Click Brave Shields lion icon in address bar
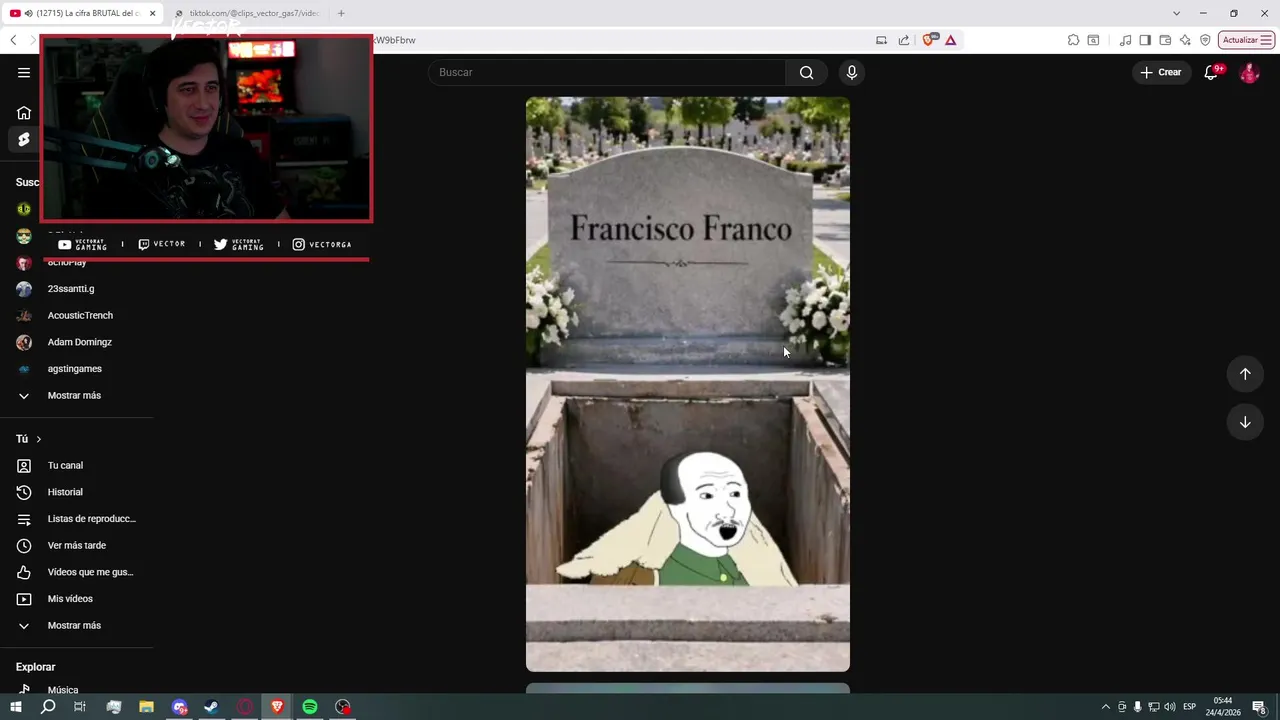The height and width of the screenshot is (720, 1280). point(929,40)
